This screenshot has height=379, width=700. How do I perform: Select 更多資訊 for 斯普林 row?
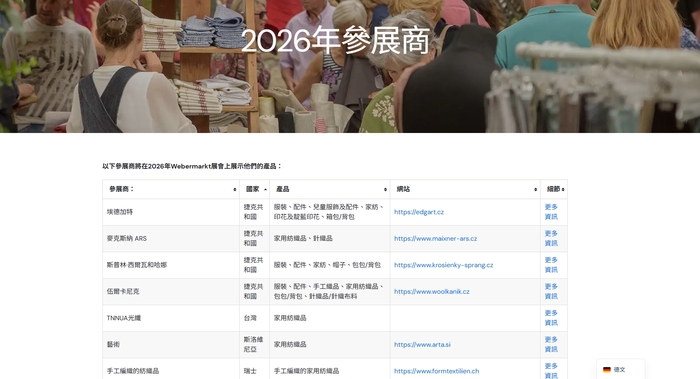[551, 265]
